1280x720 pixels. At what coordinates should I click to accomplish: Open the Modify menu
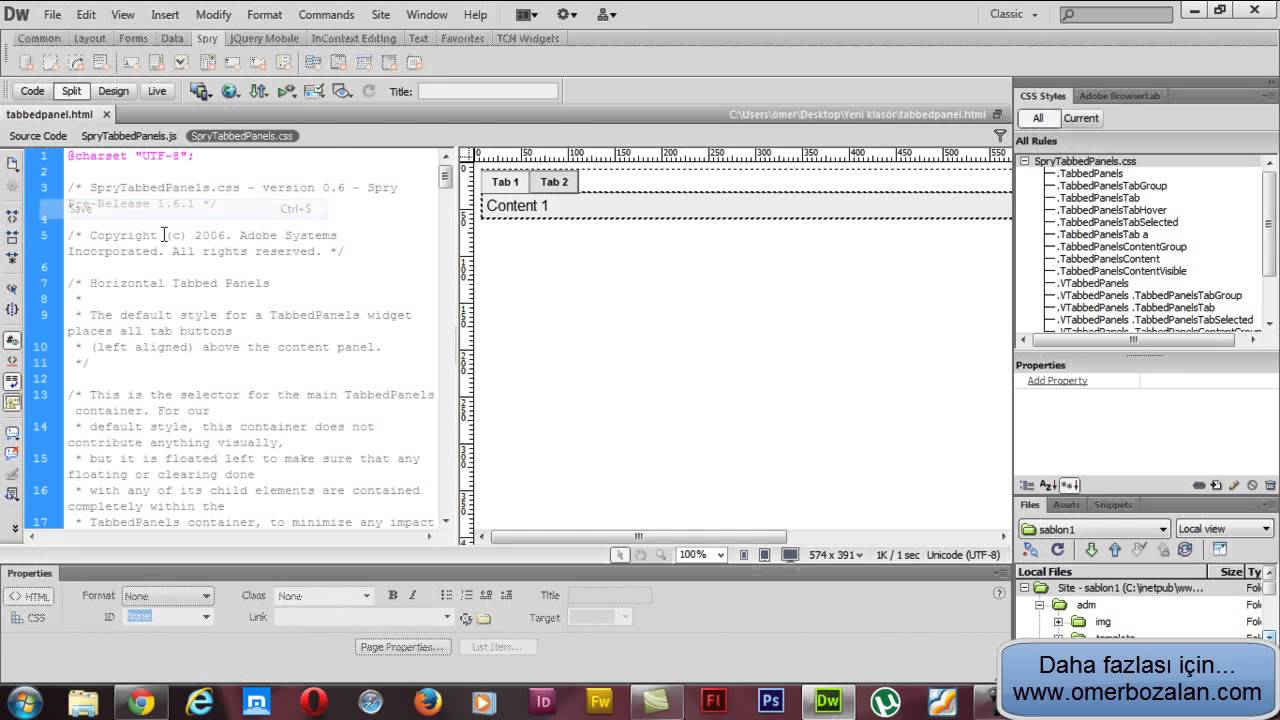click(213, 15)
